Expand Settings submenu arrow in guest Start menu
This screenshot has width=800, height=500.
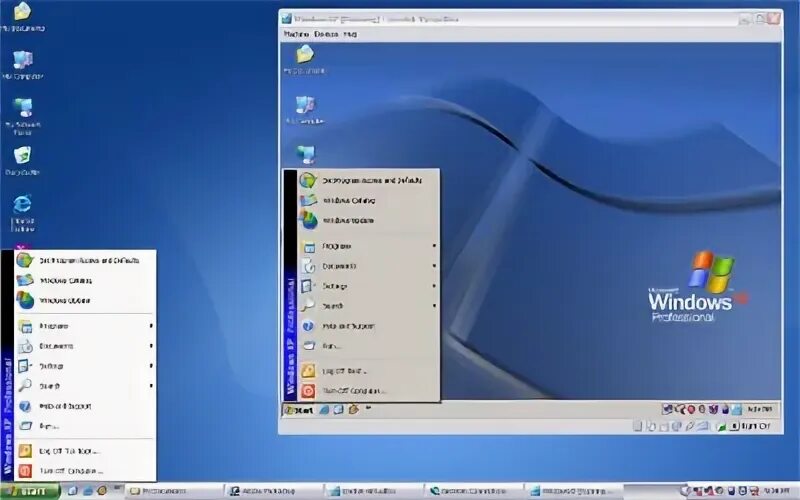pos(434,286)
